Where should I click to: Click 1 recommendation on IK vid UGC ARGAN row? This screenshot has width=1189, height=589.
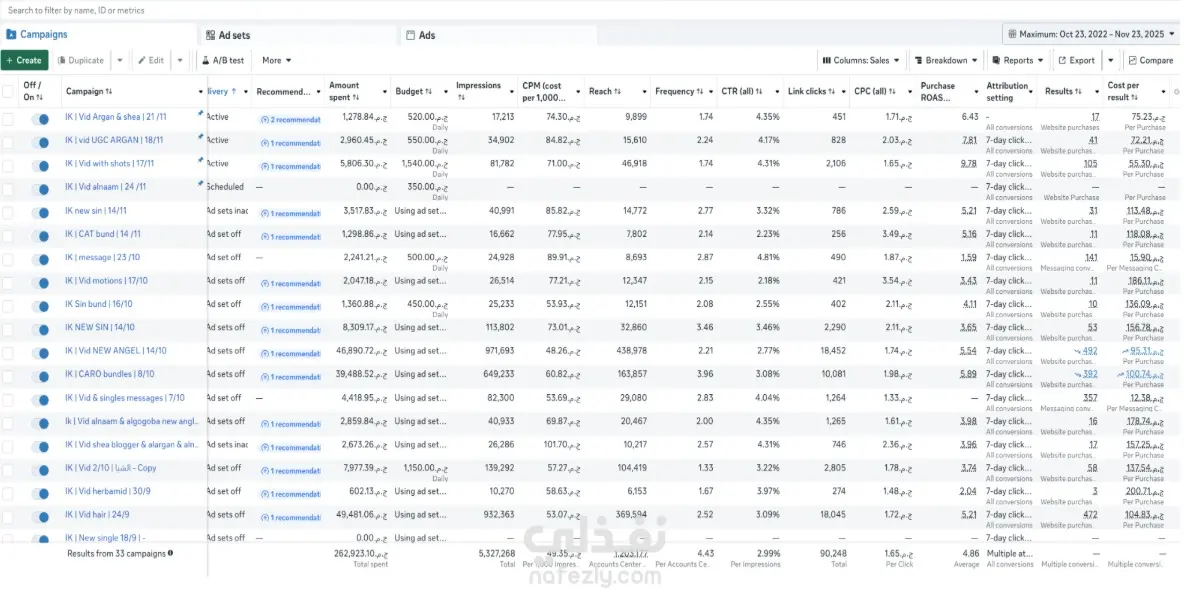tap(290, 143)
